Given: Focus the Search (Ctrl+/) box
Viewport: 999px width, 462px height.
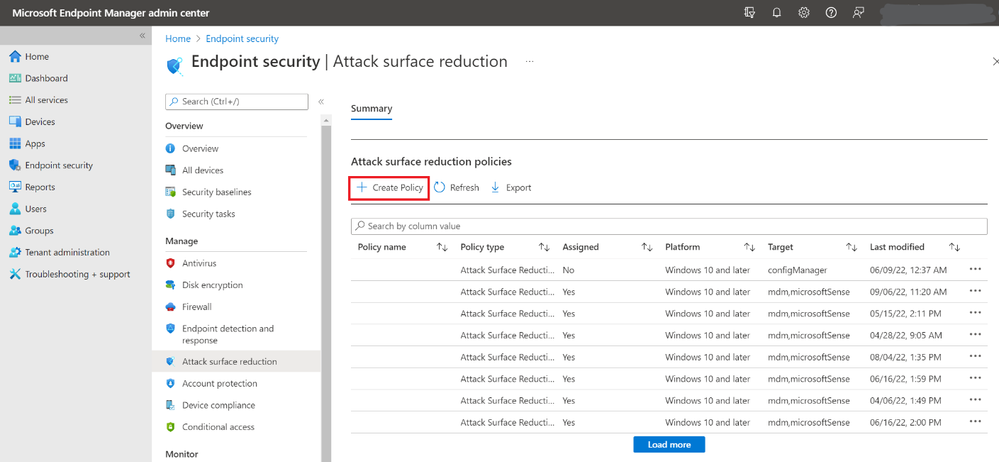Looking at the screenshot, I should click(236, 101).
